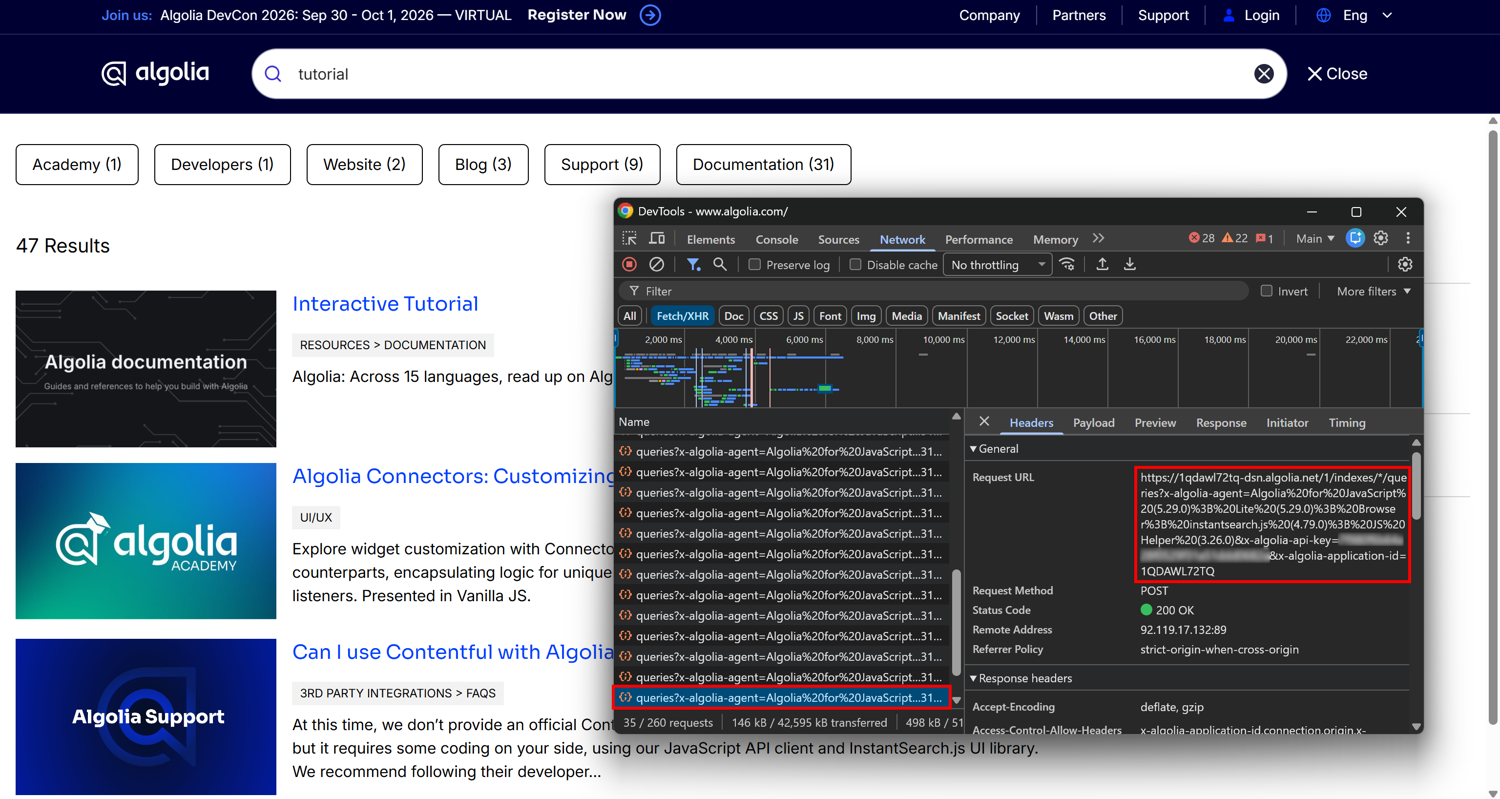The width and height of the screenshot is (1500, 799).
Task: Toggle the device toolbar icon in DevTools
Action: [x=657, y=239]
